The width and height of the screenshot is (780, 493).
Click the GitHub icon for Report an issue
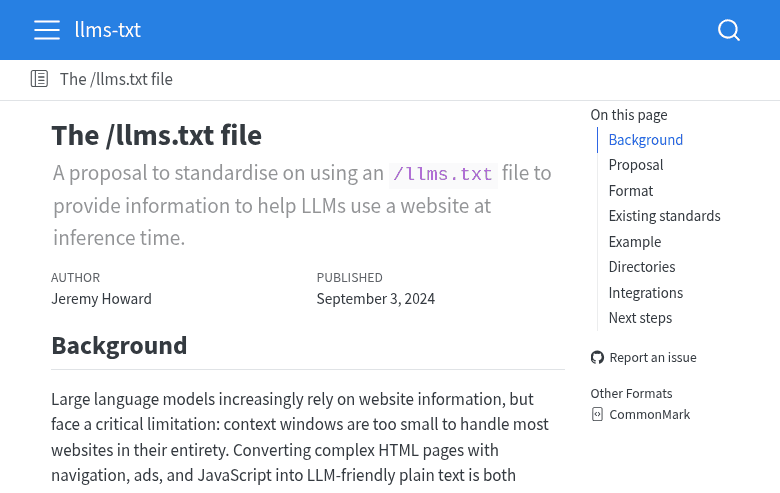[597, 358]
